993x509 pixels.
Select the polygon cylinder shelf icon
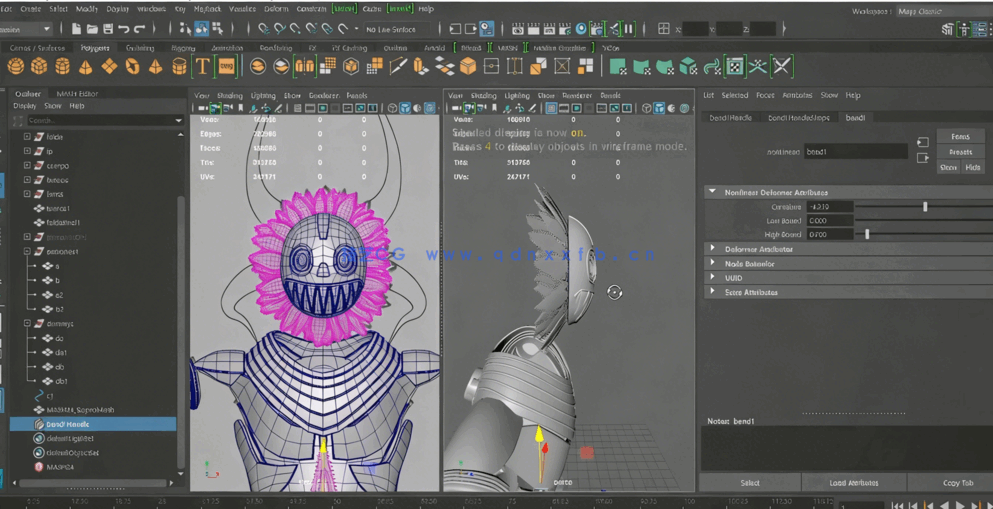[62, 67]
